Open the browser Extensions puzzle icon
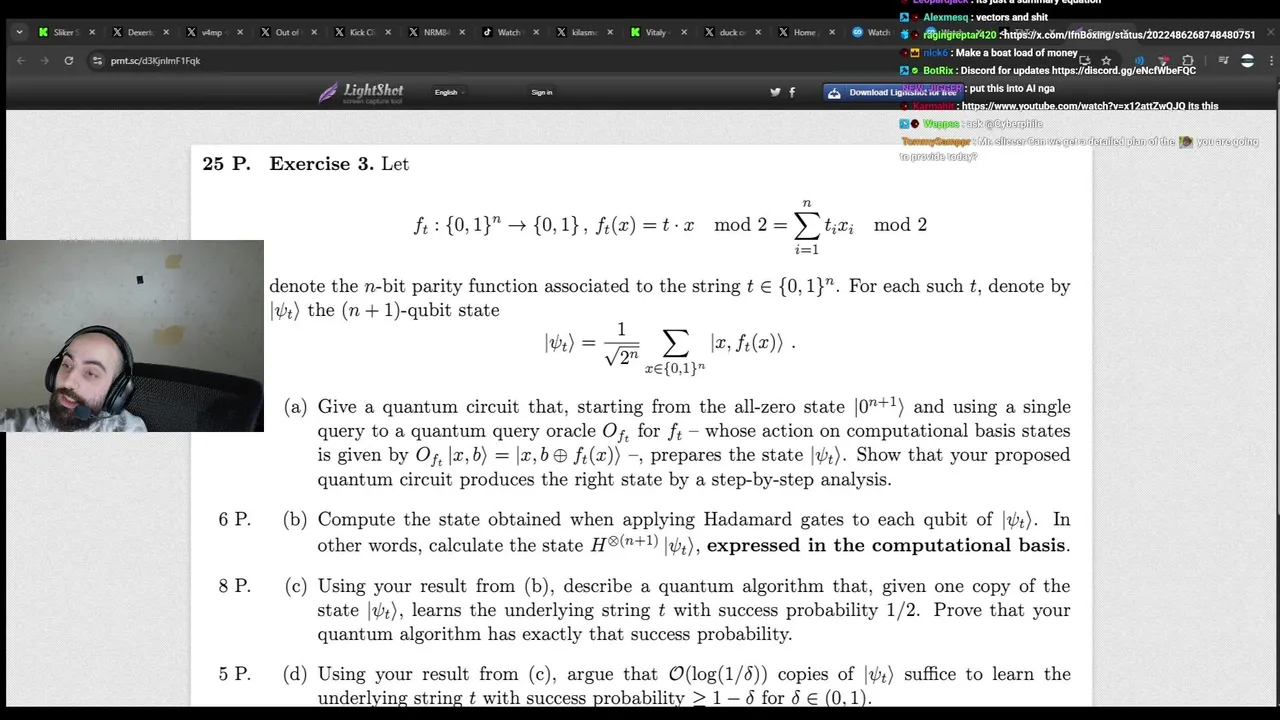This screenshot has height=720, width=1280. pyautogui.click(x=1187, y=61)
